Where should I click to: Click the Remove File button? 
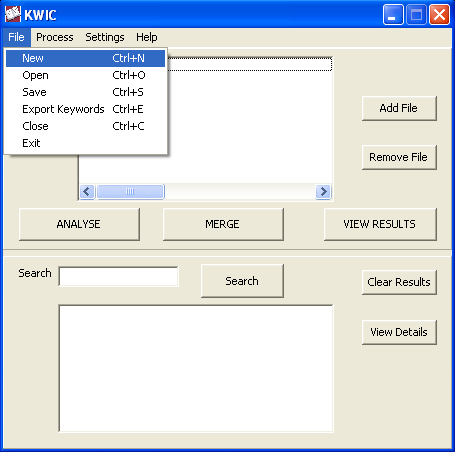[x=399, y=157]
